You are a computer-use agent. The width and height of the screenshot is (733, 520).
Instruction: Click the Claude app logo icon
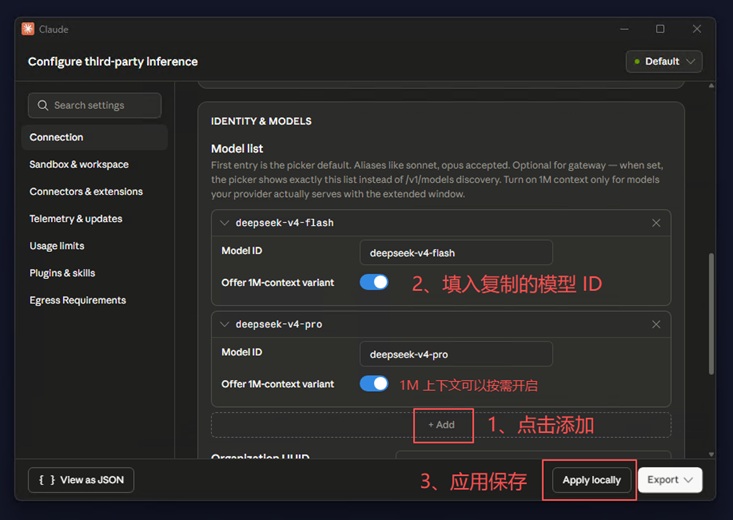[x=28, y=29]
